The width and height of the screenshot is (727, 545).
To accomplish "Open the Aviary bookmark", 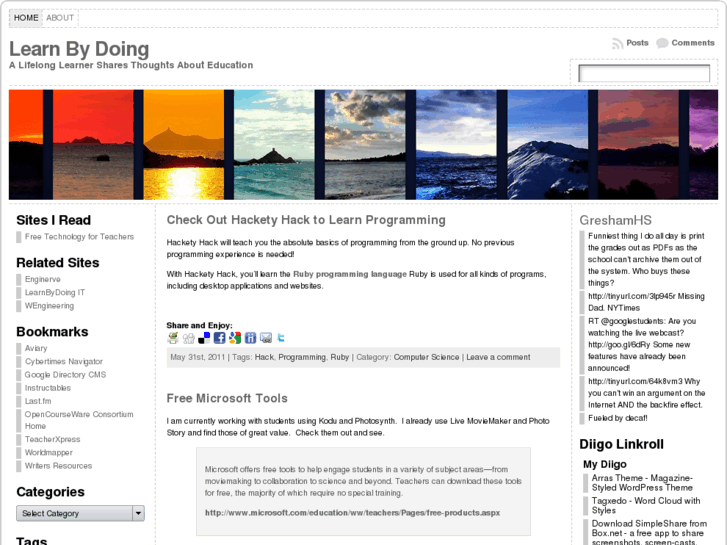I will [36, 348].
